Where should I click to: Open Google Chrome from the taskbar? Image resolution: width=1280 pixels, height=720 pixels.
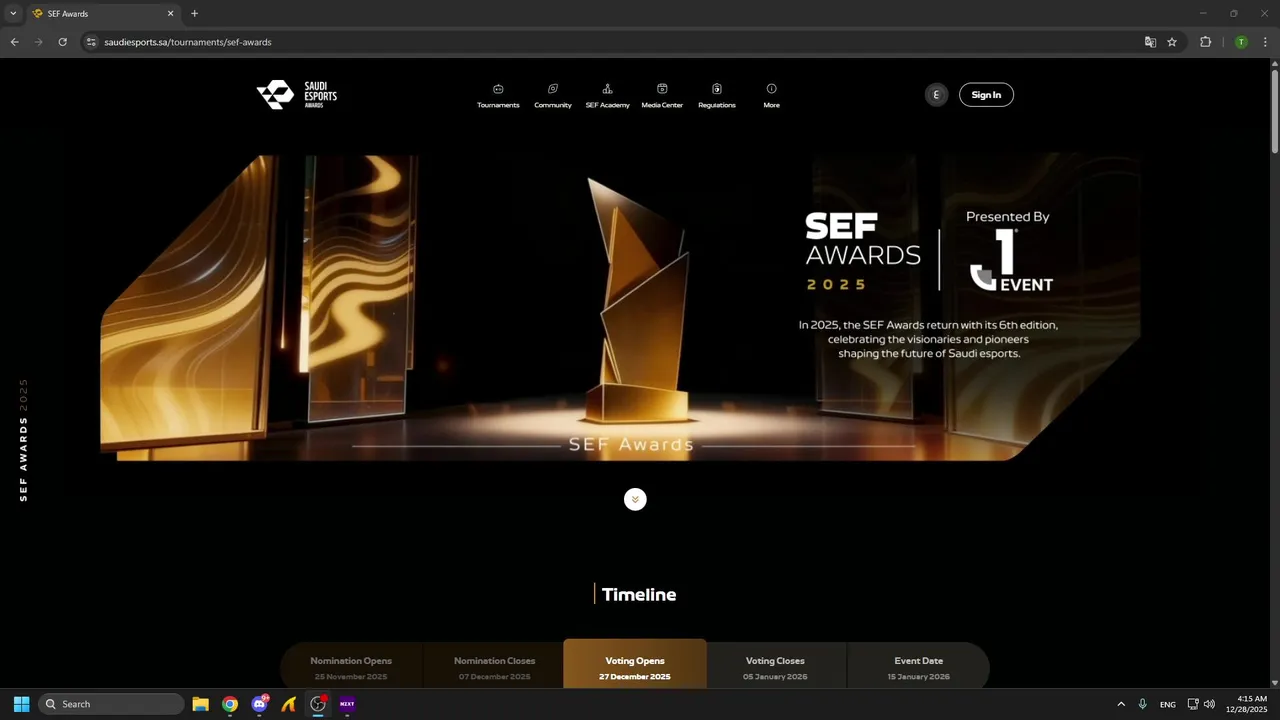pos(230,704)
